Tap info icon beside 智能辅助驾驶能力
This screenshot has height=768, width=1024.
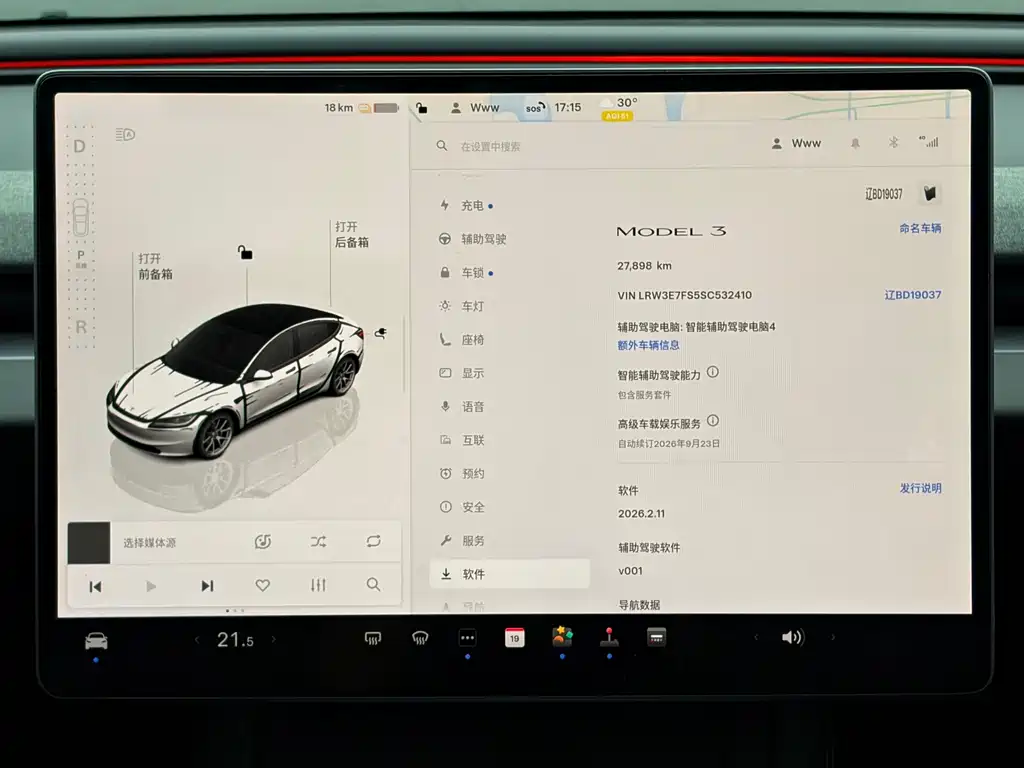click(x=712, y=372)
